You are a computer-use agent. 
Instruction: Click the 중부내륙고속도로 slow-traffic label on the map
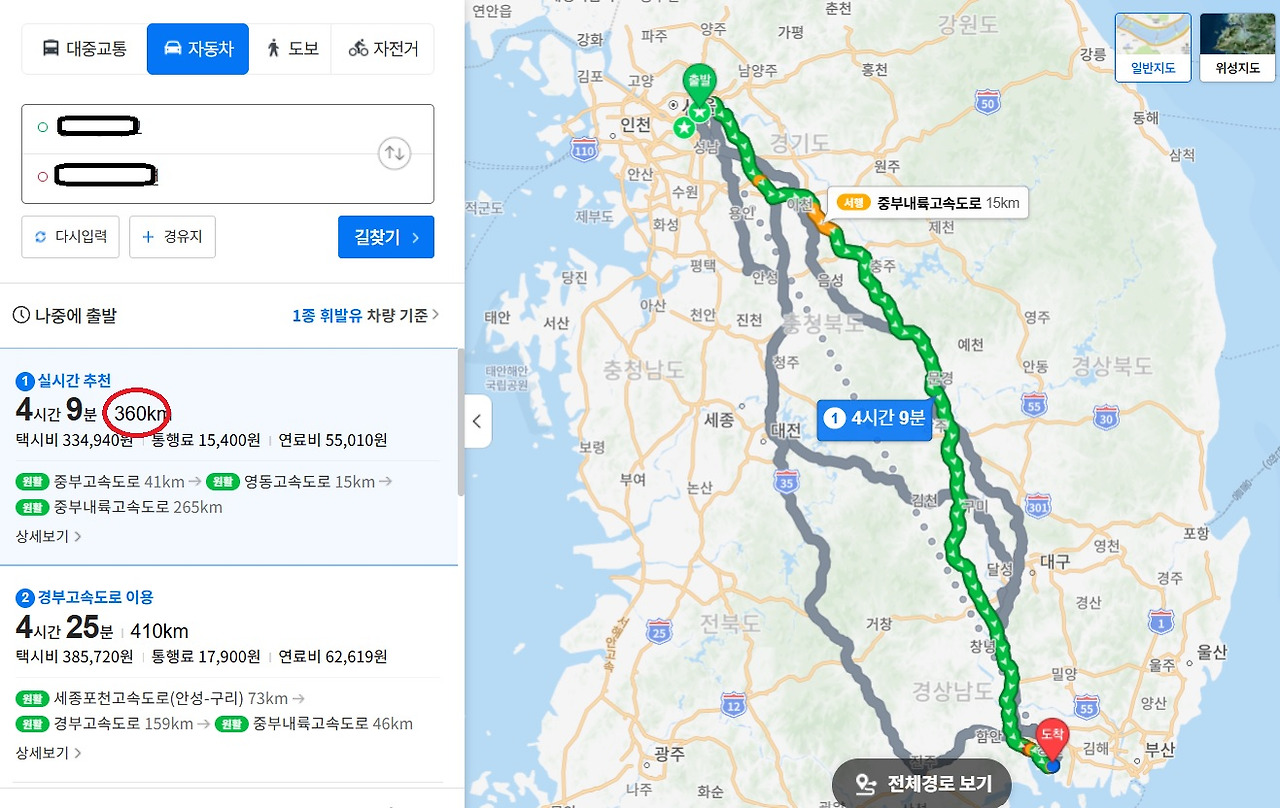[x=929, y=204]
